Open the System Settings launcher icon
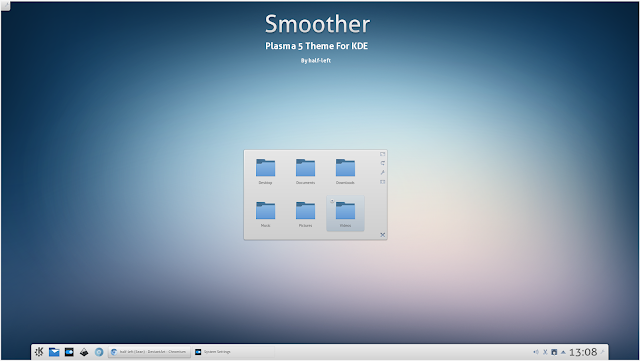The width and height of the screenshot is (640, 361). pyautogui.click(x=69, y=352)
